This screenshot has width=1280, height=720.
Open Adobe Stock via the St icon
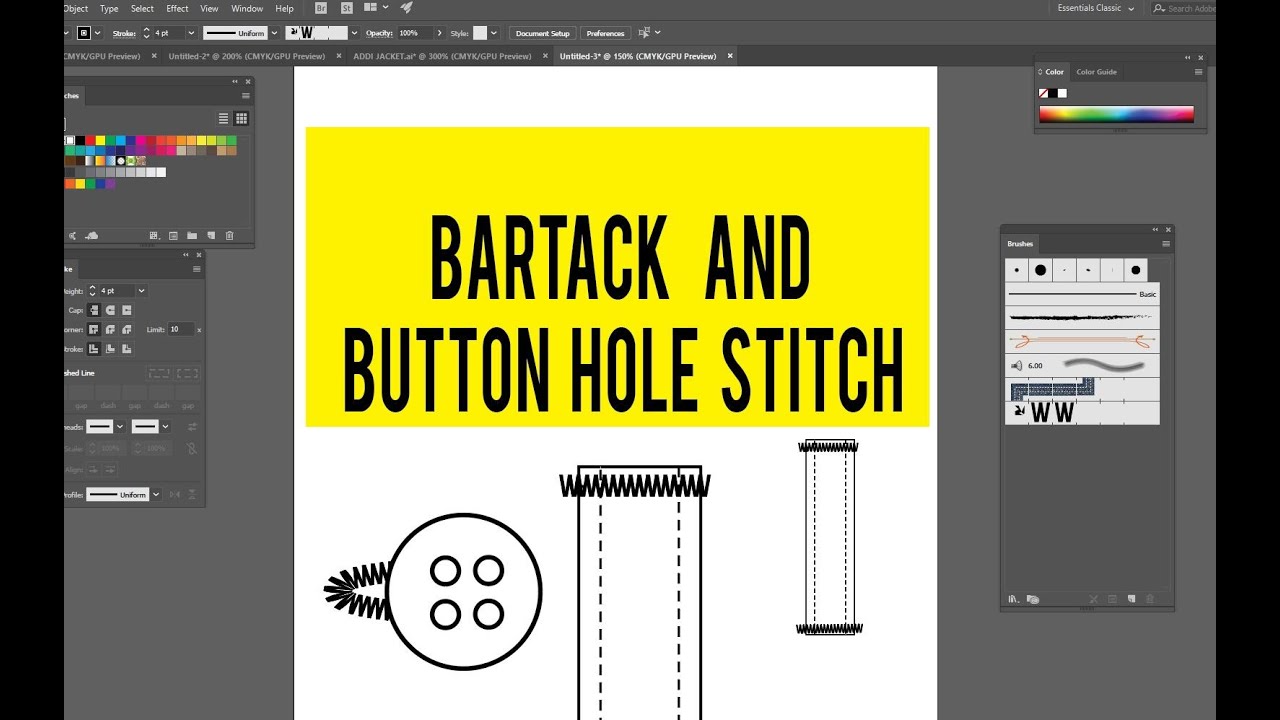pos(347,8)
